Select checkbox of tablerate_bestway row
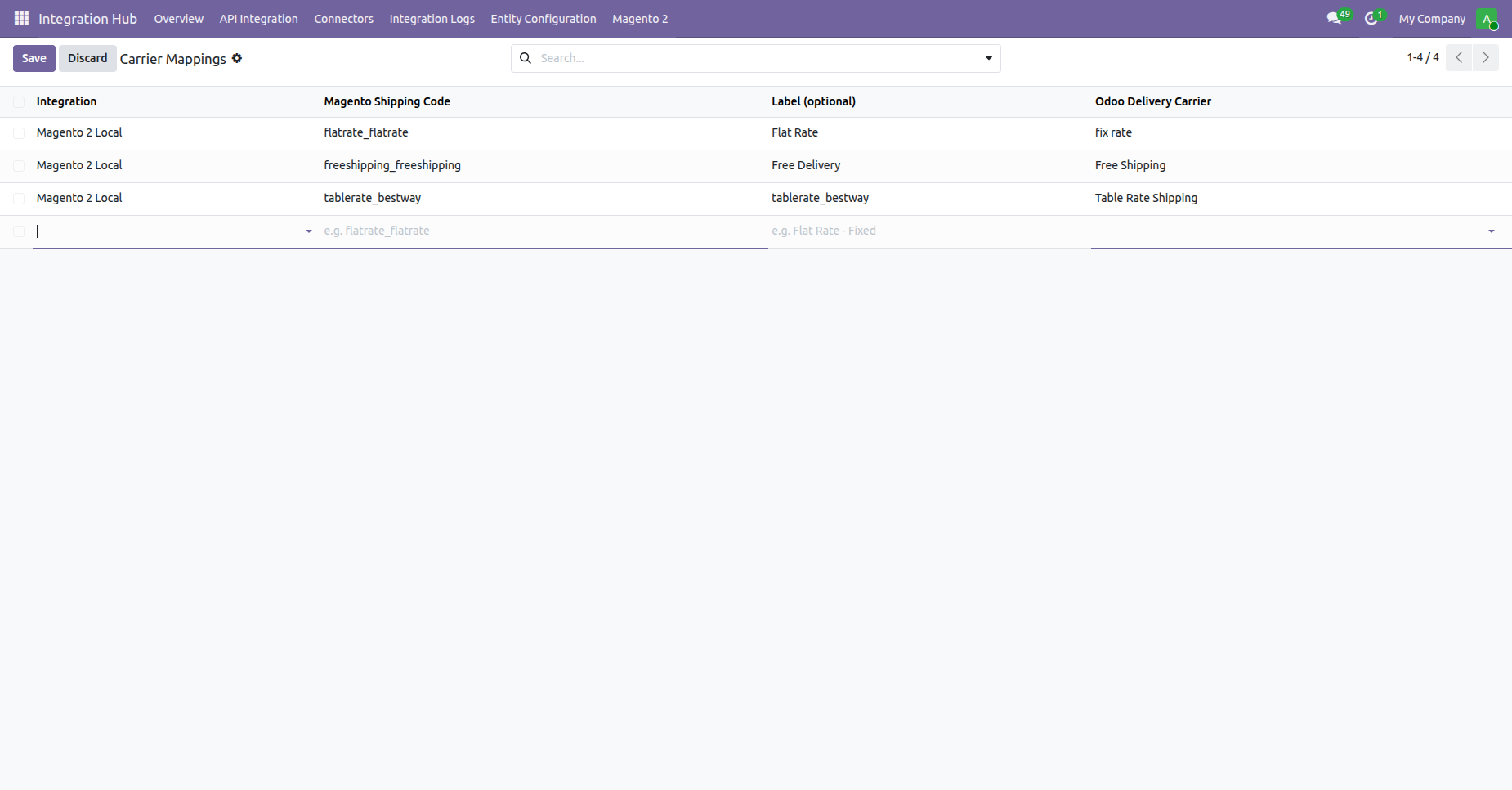The height and width of the screenshot is (790, 1512). pos(19,199)
